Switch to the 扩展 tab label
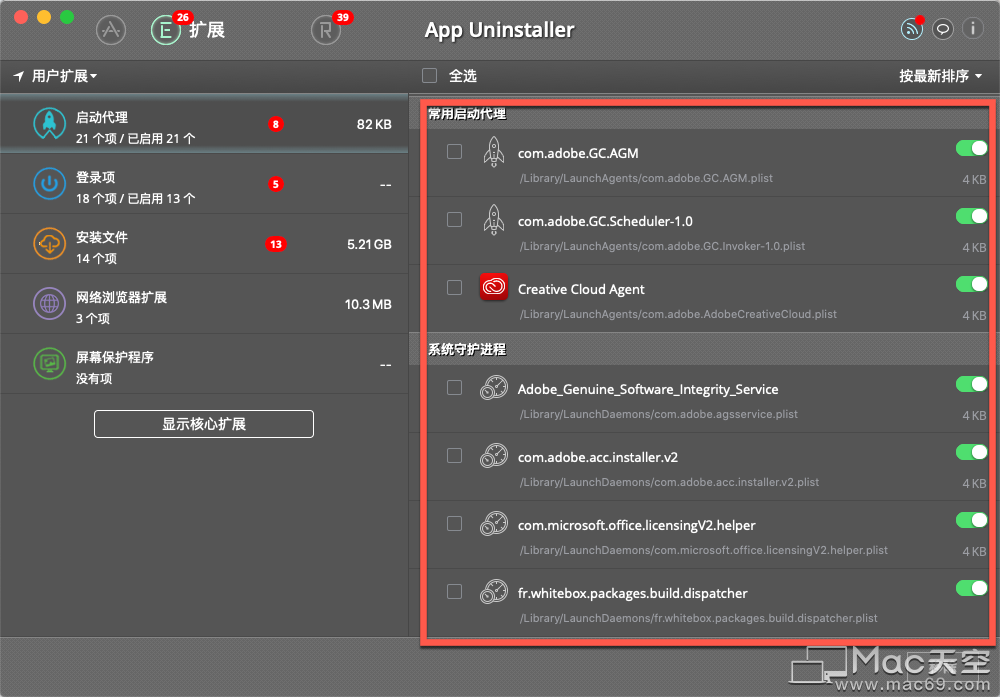This screenshot has height=697, width=1000. 207,30
